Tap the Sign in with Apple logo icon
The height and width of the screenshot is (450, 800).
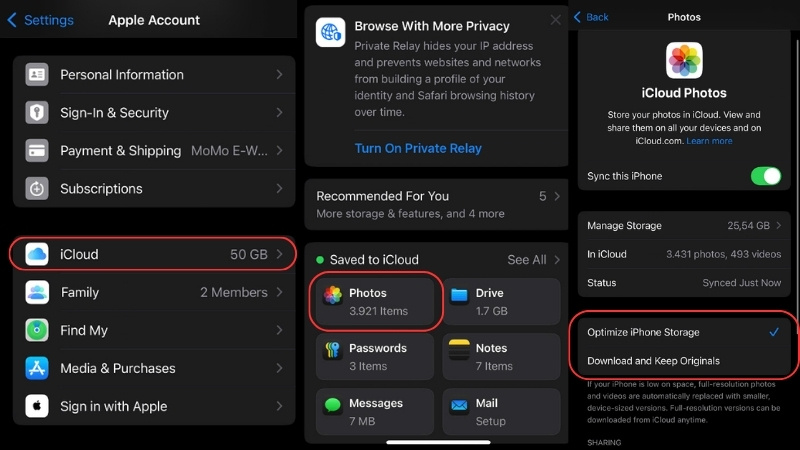[x=37, y=406]
